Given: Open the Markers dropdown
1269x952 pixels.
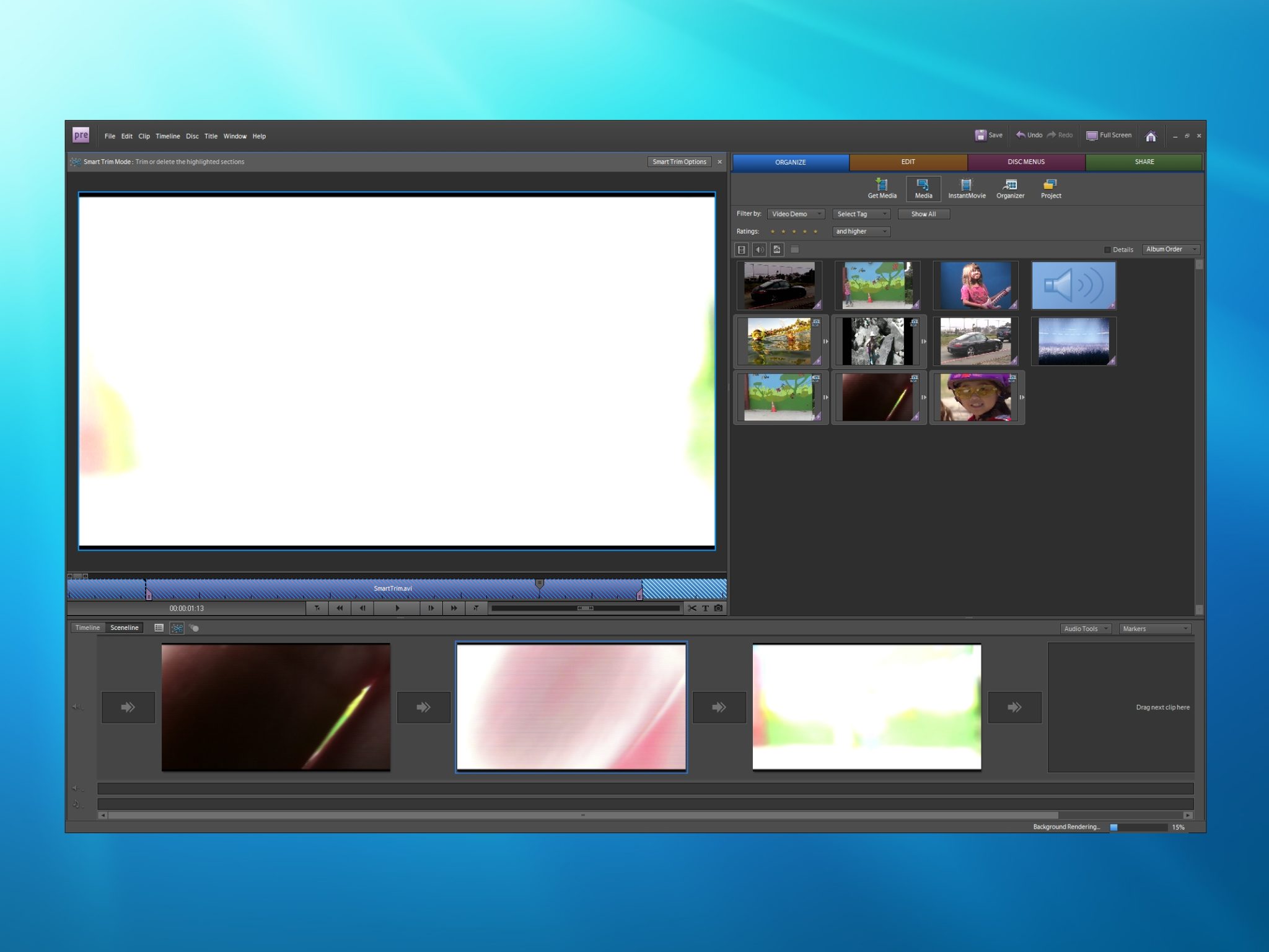Looking at the screenshot, I should tap(1155, 629).
